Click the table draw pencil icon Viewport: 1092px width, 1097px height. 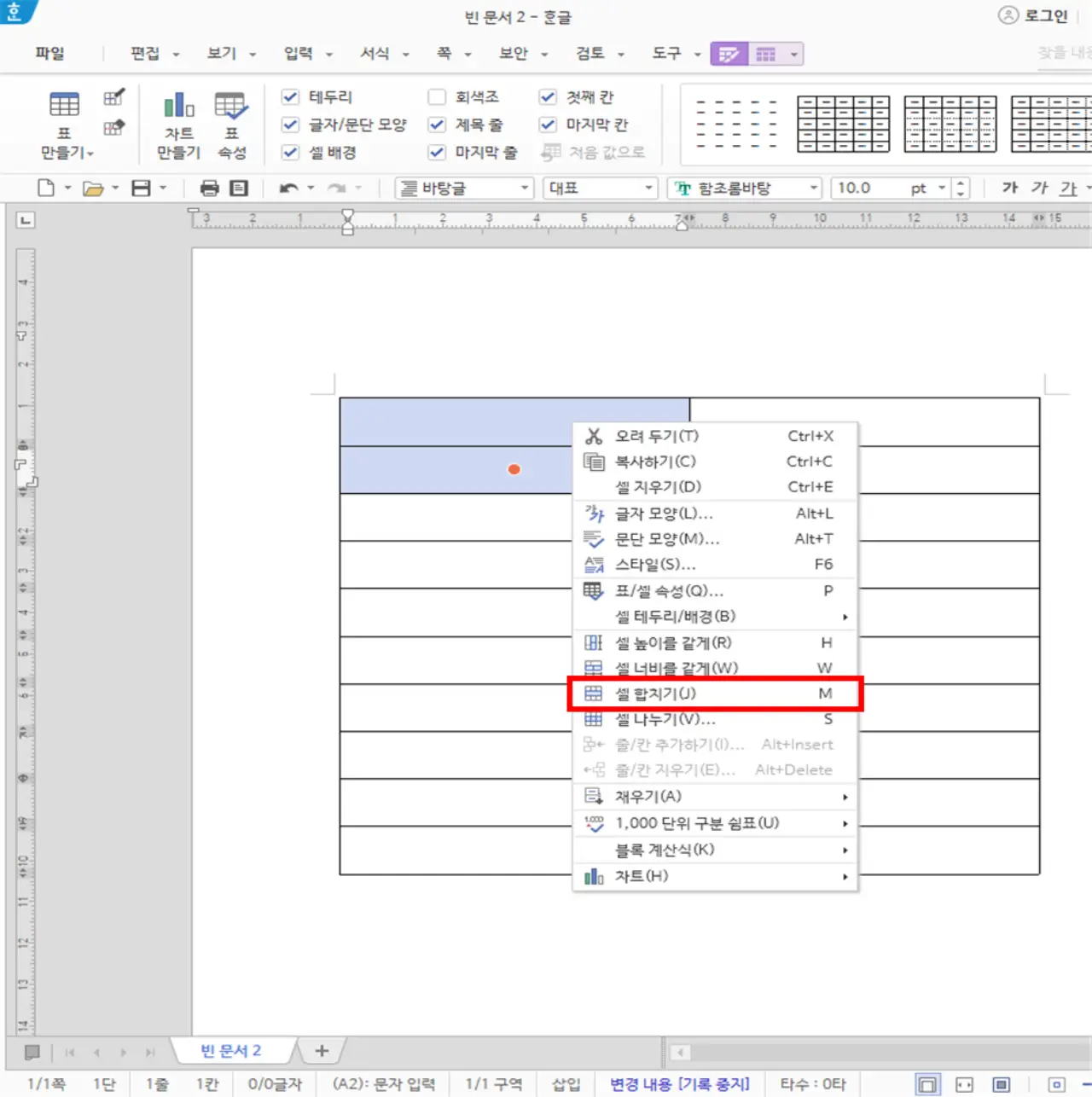pyautogui.click(x=113, y=96)
